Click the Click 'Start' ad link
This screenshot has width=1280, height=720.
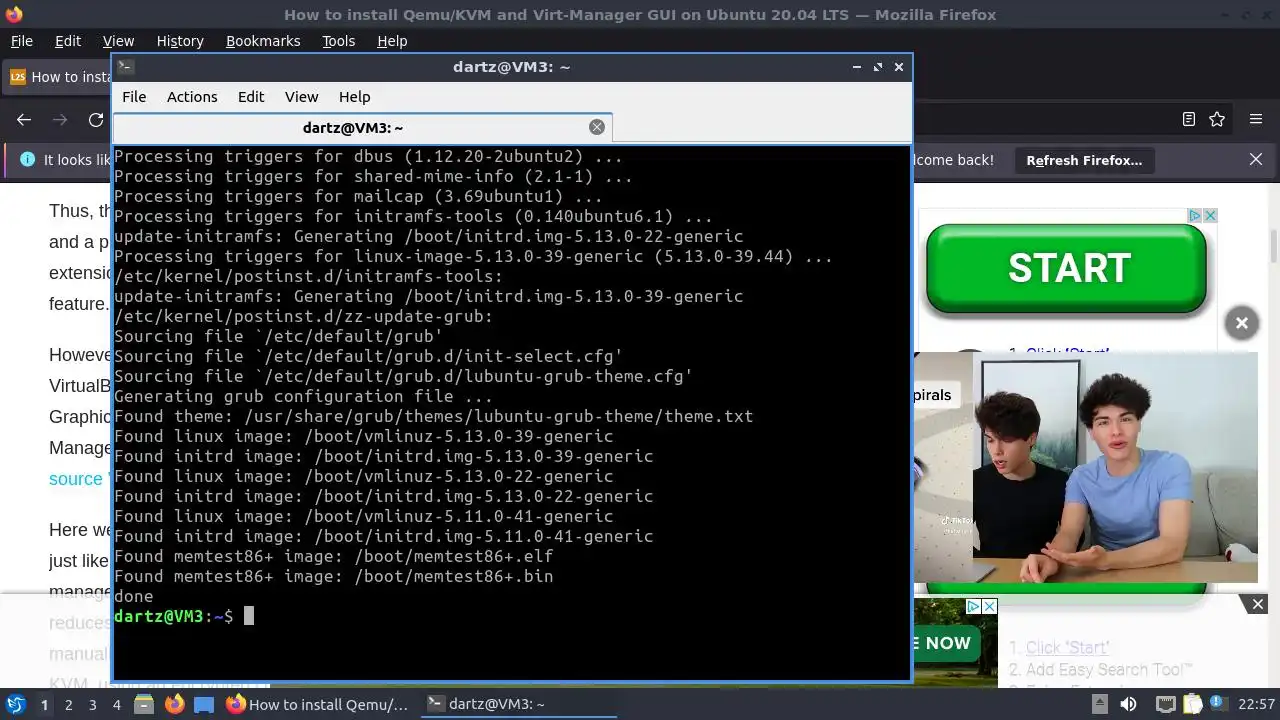click(x=1067, y=648)
